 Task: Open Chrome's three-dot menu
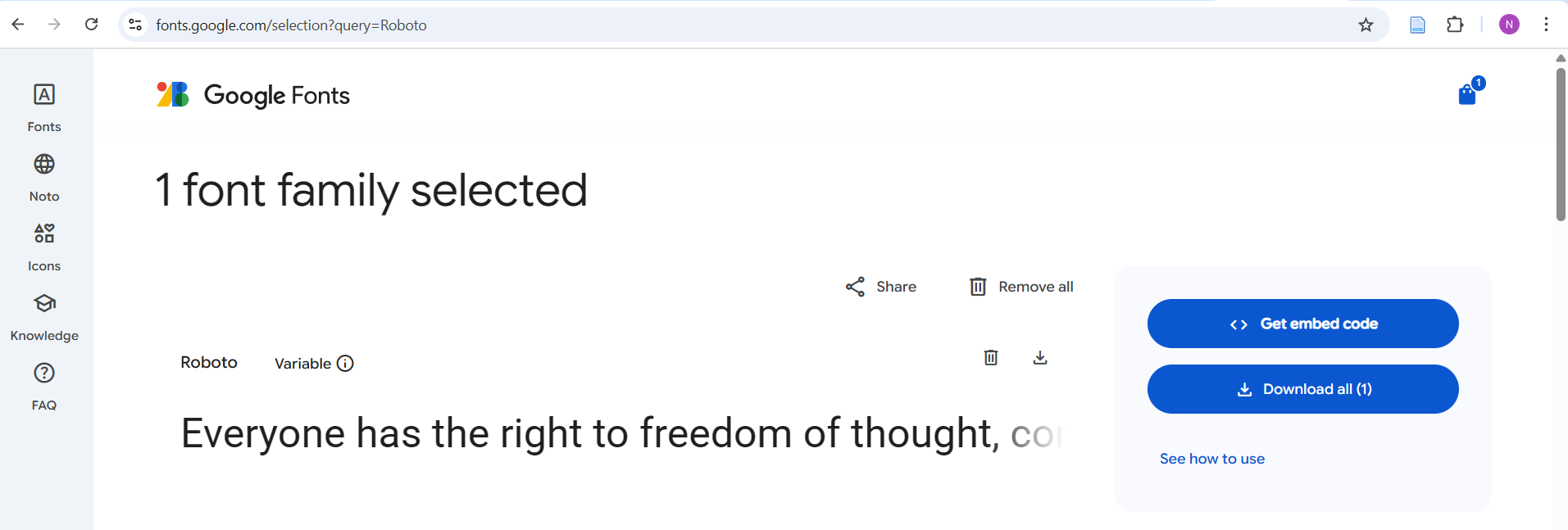pos(1546,25)
